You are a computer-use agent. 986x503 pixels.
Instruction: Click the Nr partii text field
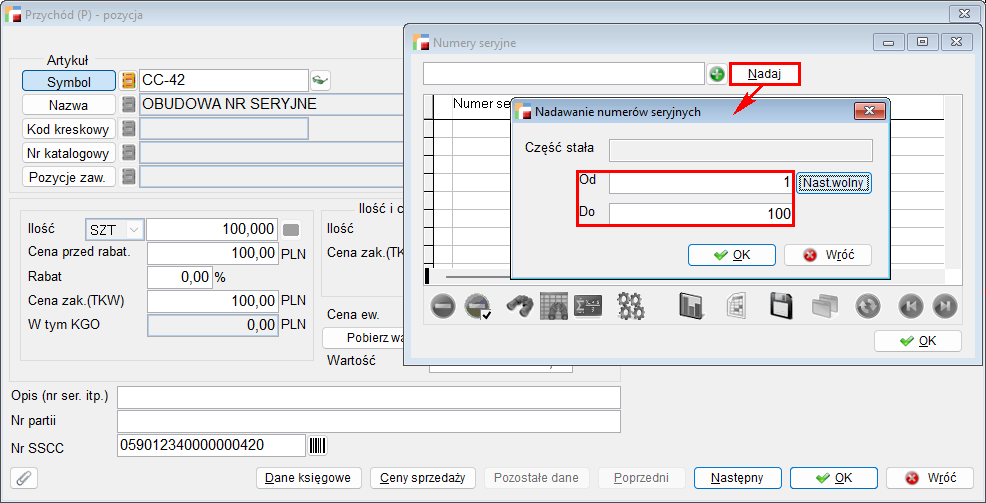coord(368,421)
